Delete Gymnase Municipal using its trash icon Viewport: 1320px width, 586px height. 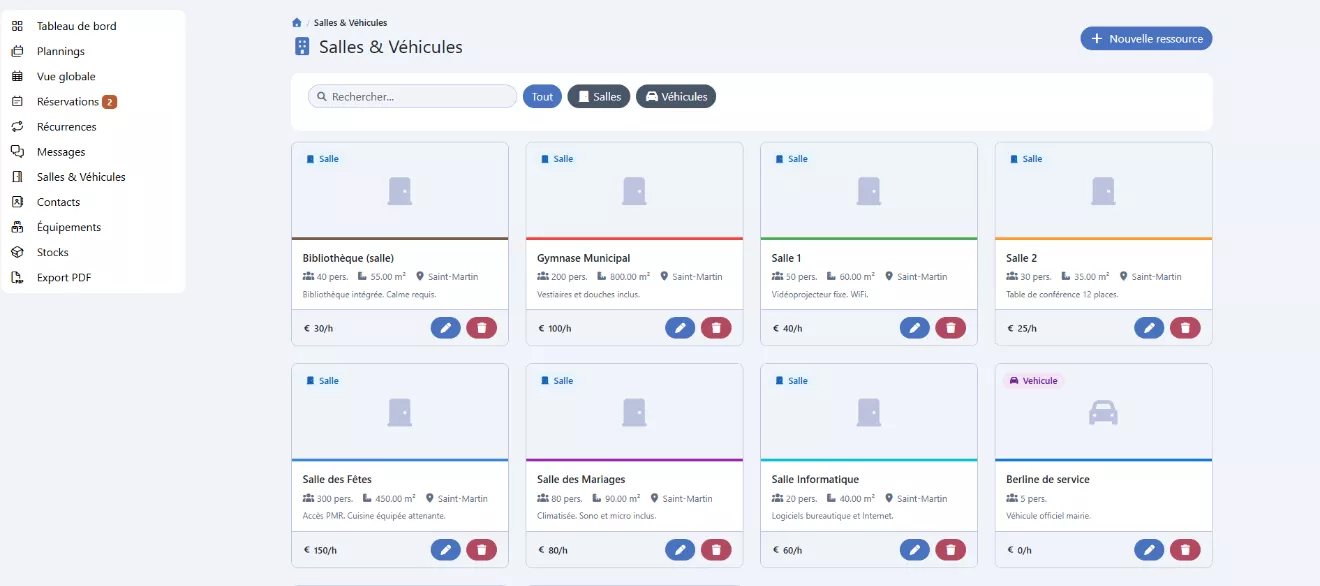(716, 328)
